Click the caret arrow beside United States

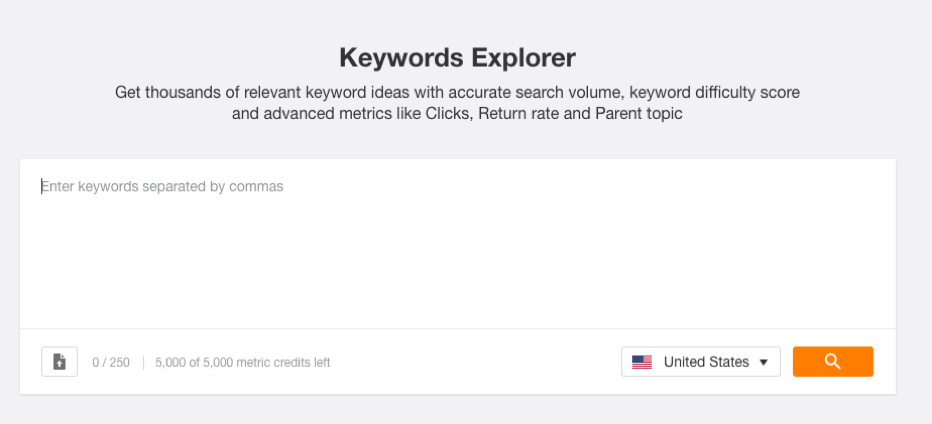tap(764, 362)
